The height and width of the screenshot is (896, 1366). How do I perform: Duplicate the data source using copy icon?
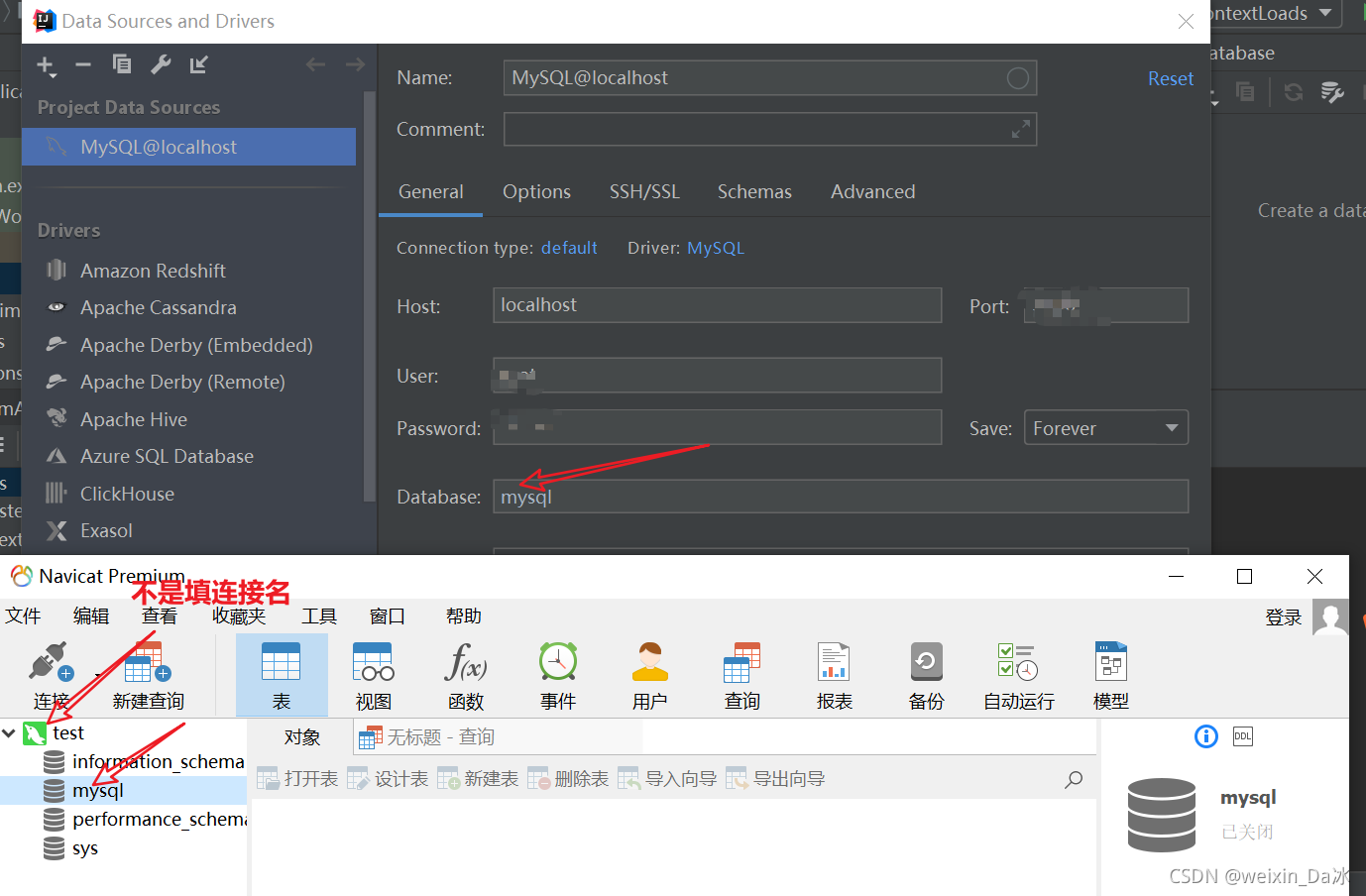coord(122,64)
